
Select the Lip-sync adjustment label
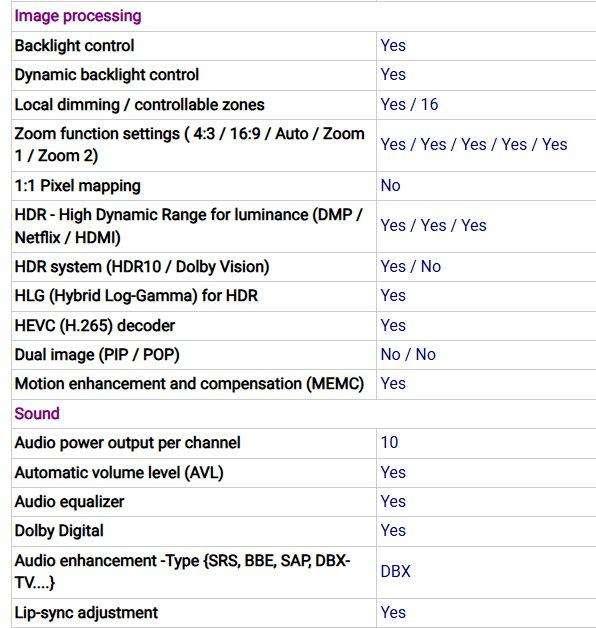[86, 613]
